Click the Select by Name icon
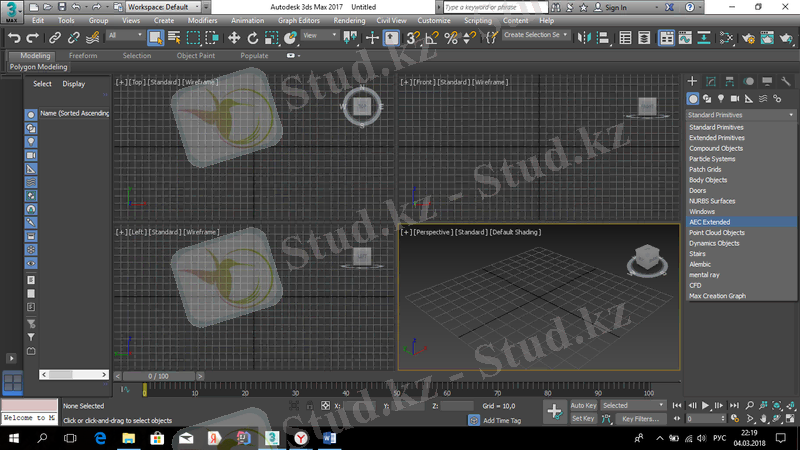Image resolution: width=800 pixels, height=450 pixels. [175, 37]
